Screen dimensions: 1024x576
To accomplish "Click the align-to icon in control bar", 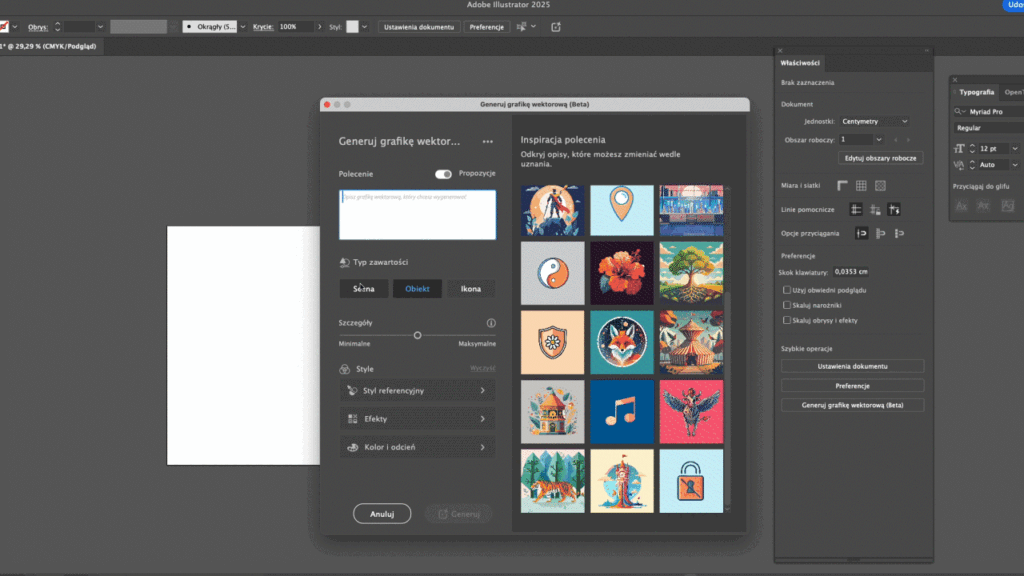I will 521,27.
